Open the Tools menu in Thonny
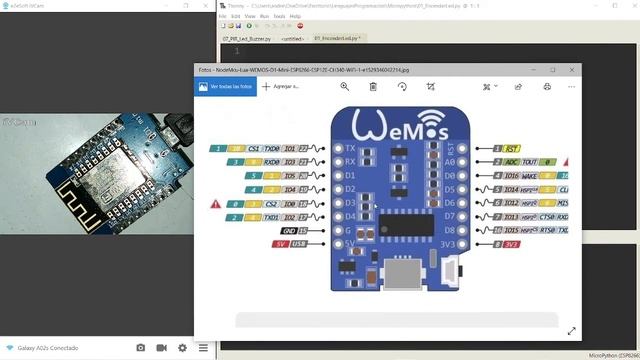Viewport: 640px width, 360px height. [x=279, y=16]
